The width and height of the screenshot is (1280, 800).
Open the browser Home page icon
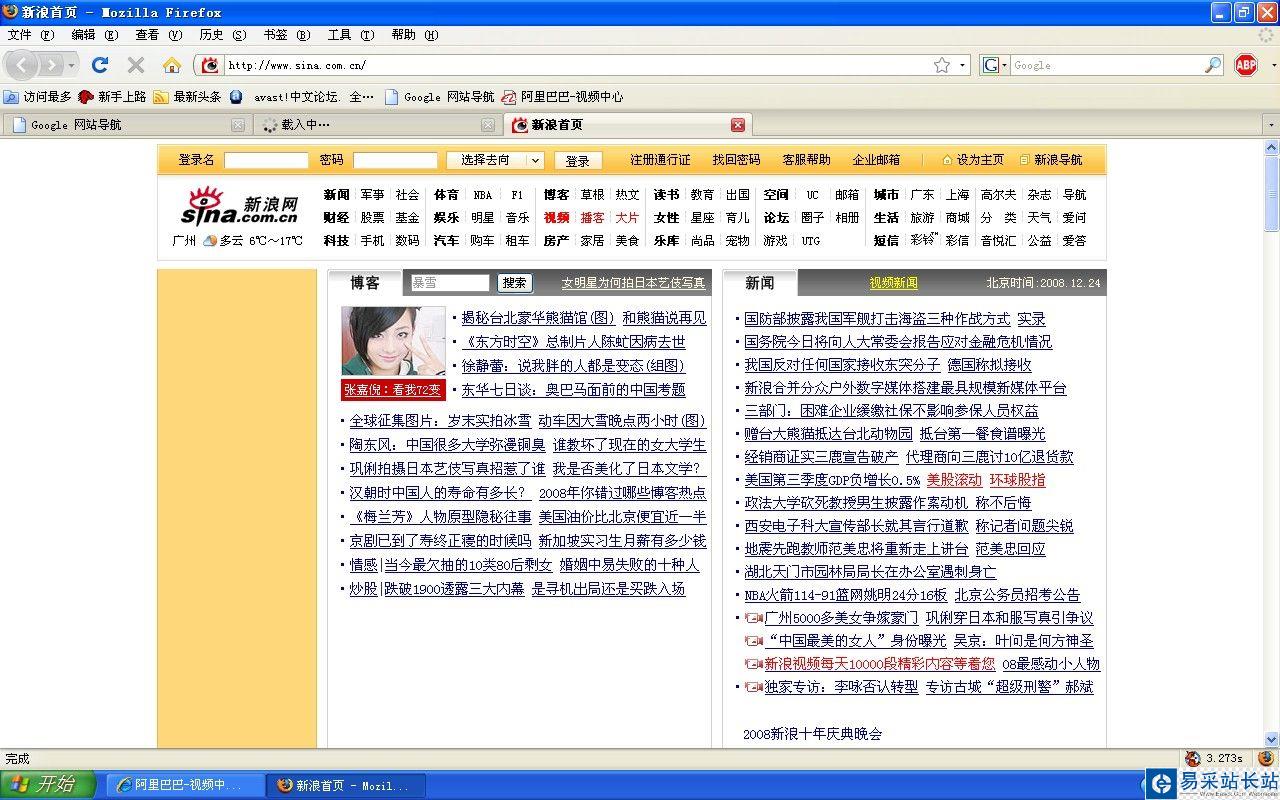[172, 65]
